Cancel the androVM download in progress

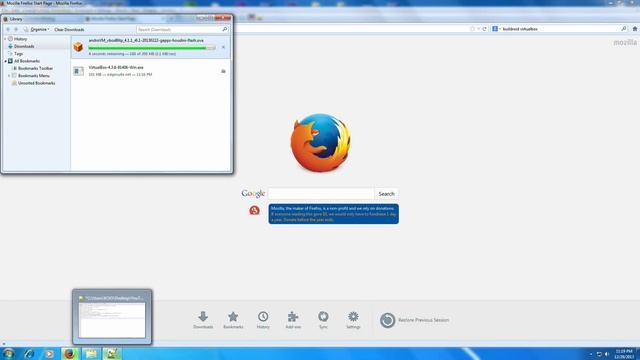[x=223, y=47]
